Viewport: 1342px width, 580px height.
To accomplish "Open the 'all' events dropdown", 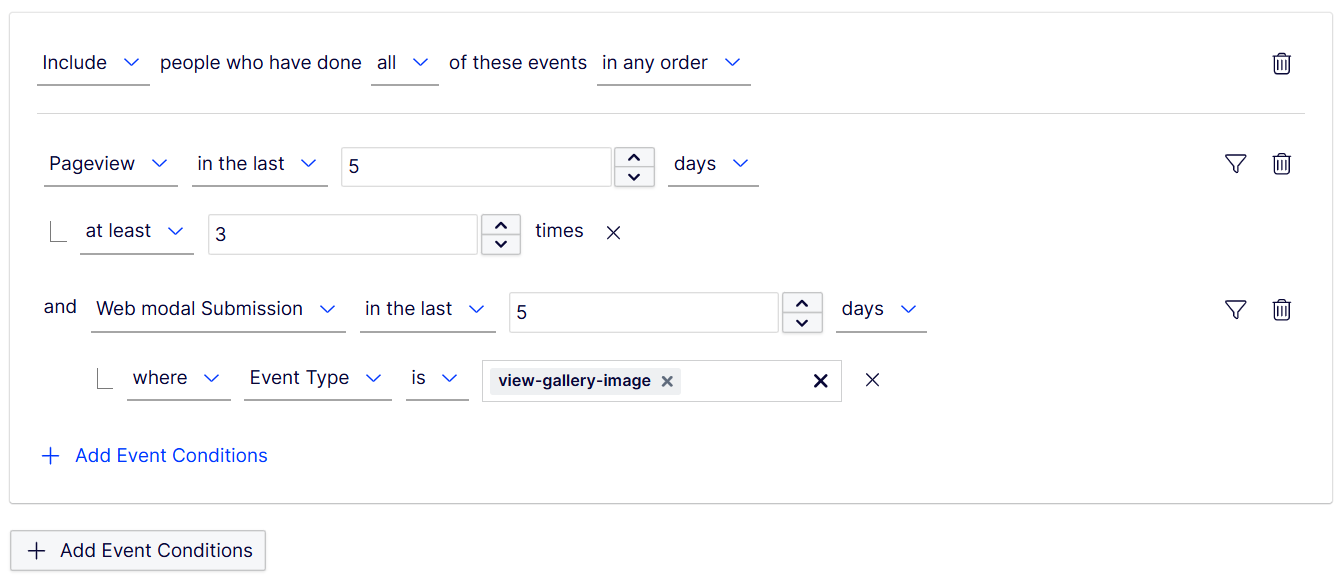I will click(404, 63).
